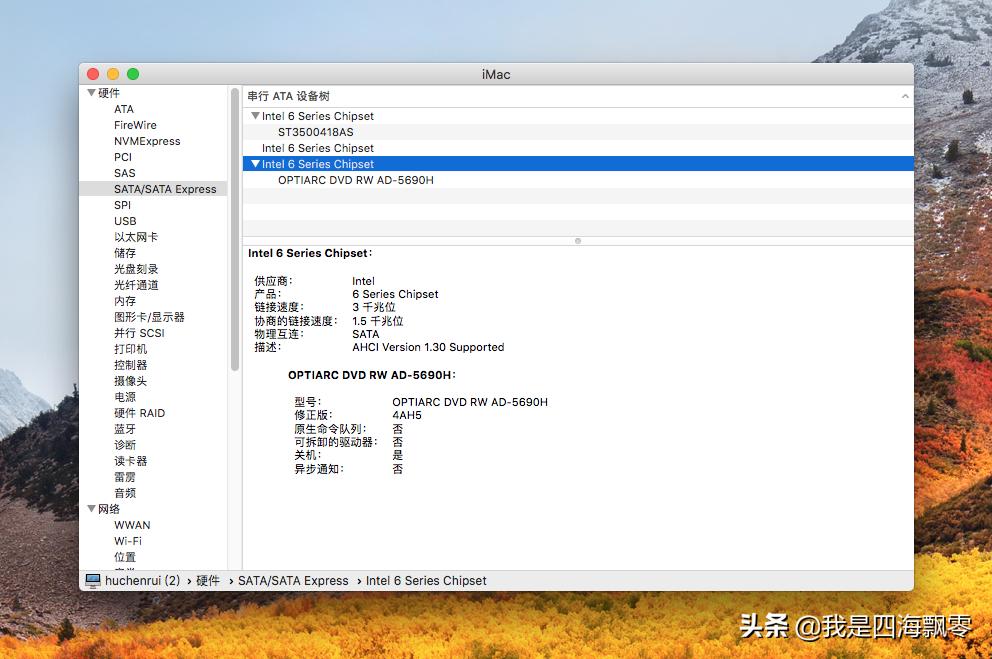Open the 音频 section
Viewport: 992px width, 659px height.
pos(125,493)
